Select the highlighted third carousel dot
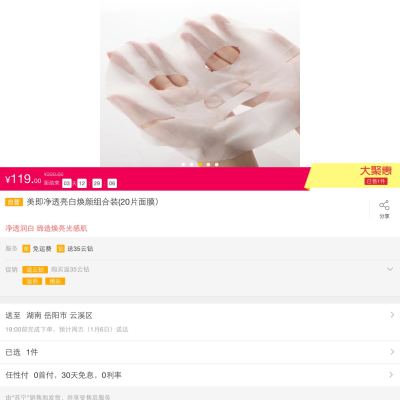Viewport: 400px width, 400px height. click(x=200, y=164)
